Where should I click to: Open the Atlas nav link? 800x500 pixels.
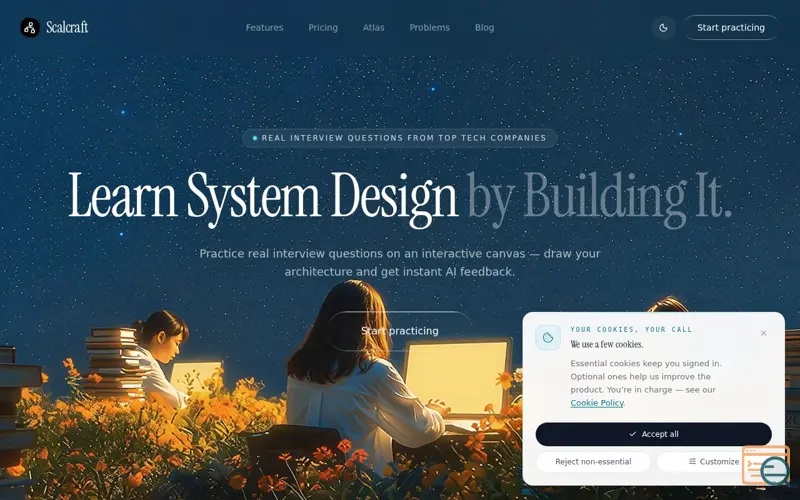click(373, 28)
